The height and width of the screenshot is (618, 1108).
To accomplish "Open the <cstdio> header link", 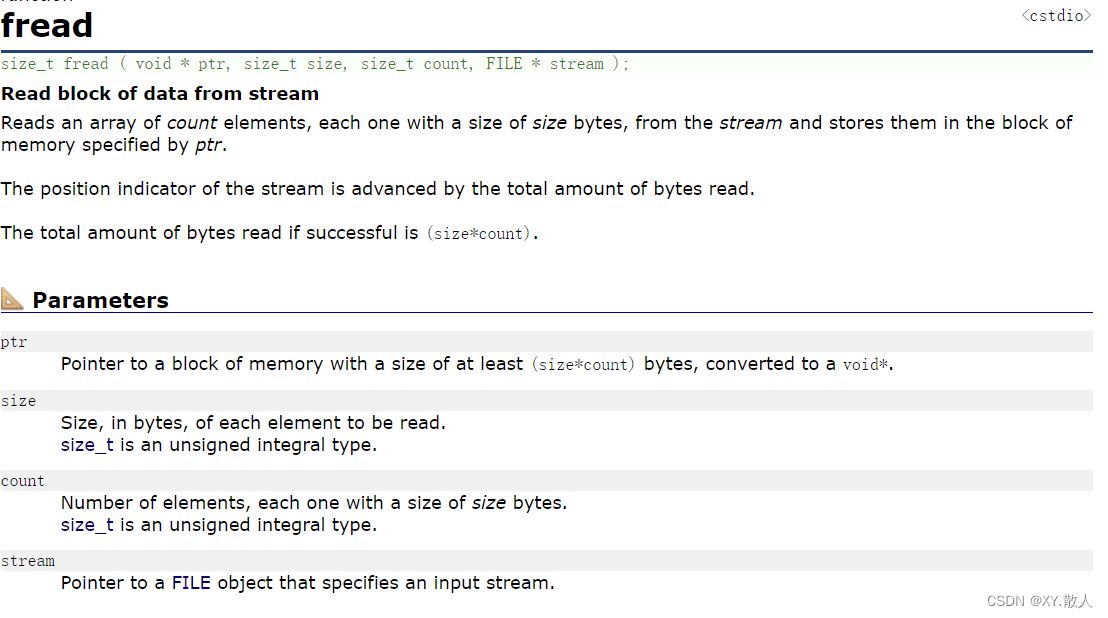I will 1056,16.
